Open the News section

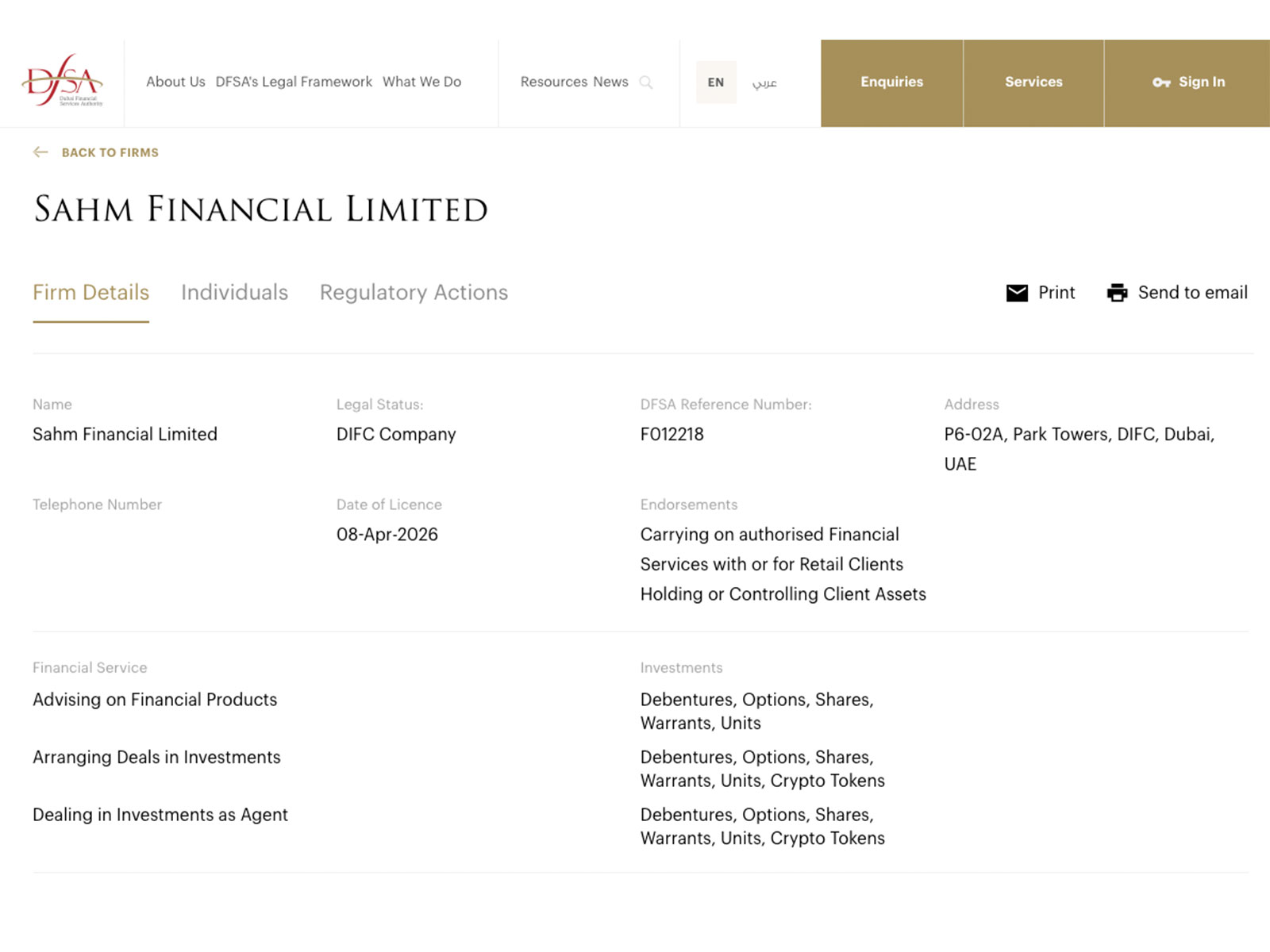coord(611,82)
